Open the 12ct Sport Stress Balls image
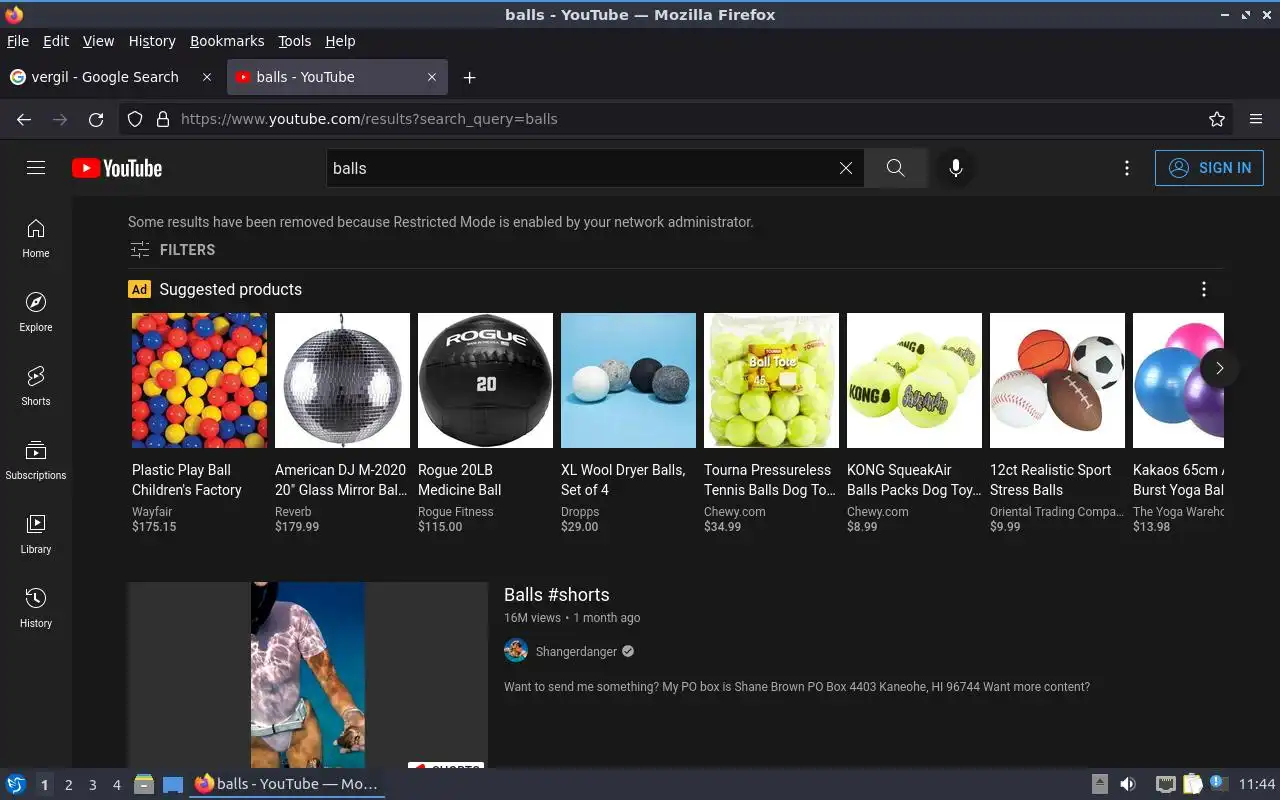The width and height of the screenshot is (1280, 800). tap(1057, 380)
